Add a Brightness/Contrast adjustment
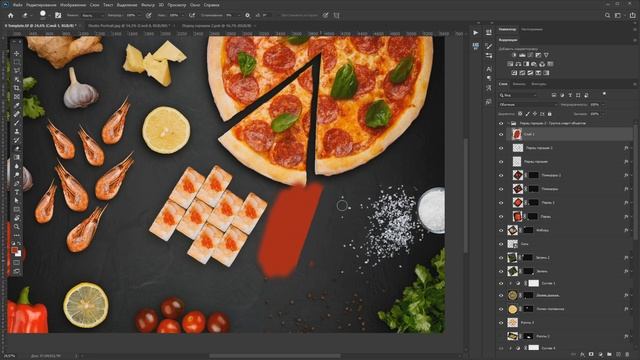 point(514,55)
